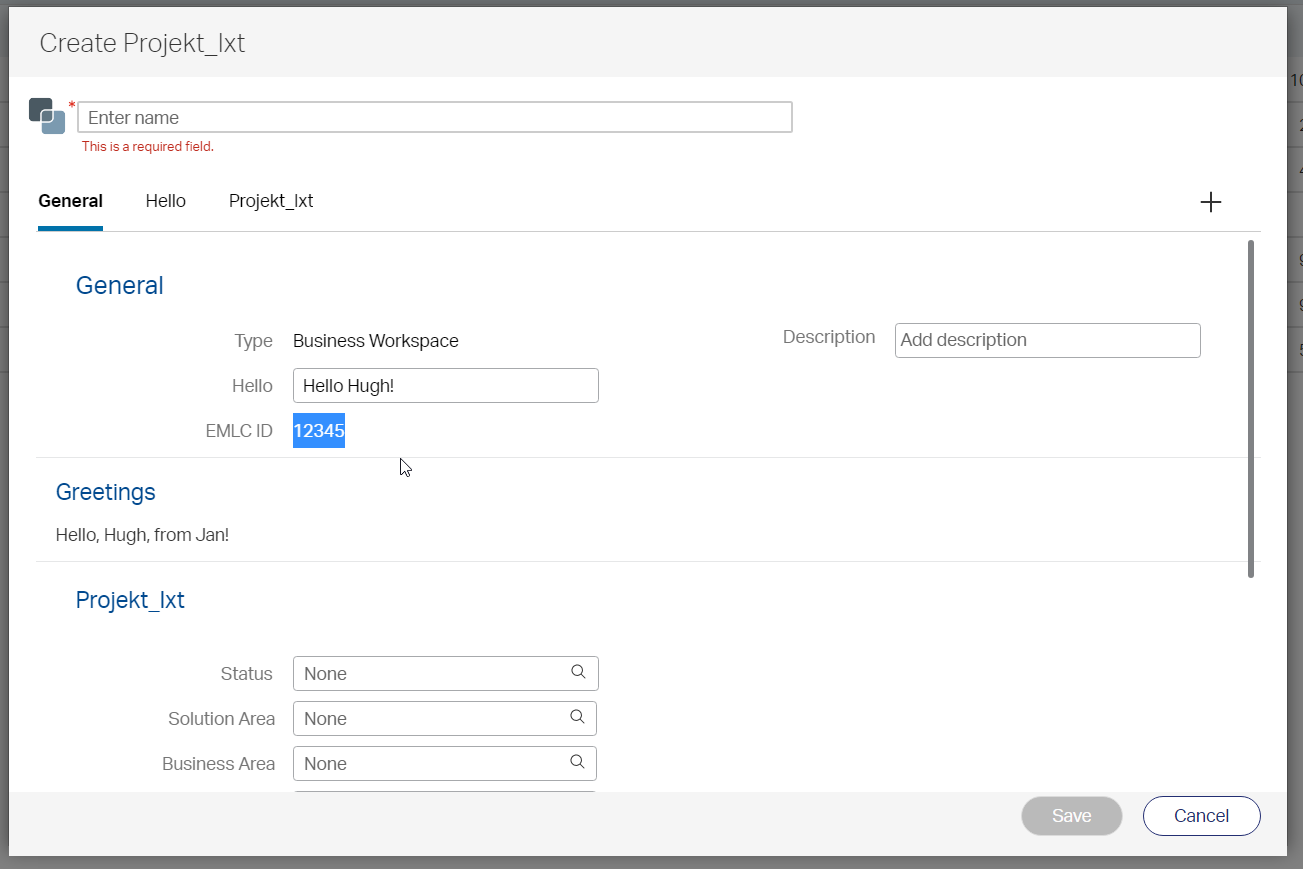The height and width of the screenshot is (869, 1303).
Task: Click the Greetings section heading
Action: point(106,492)
